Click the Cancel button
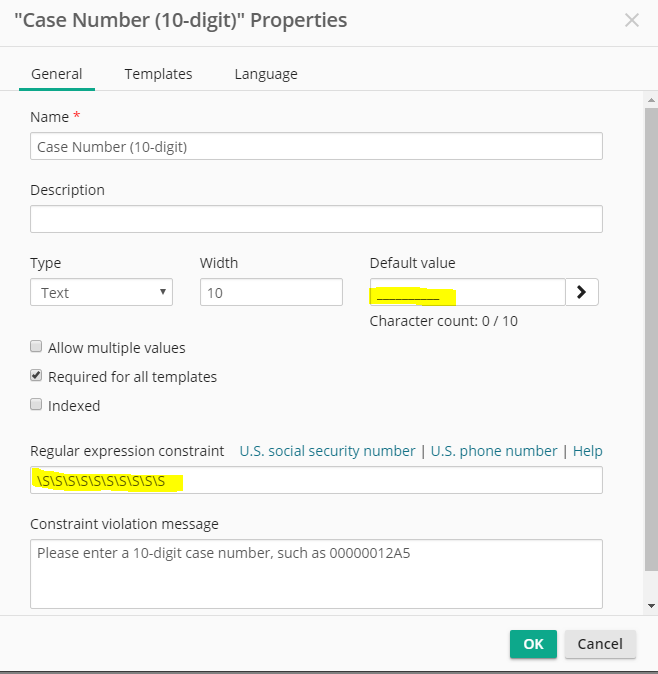Viewport: 658px width, 674px height. coord(600,644)
